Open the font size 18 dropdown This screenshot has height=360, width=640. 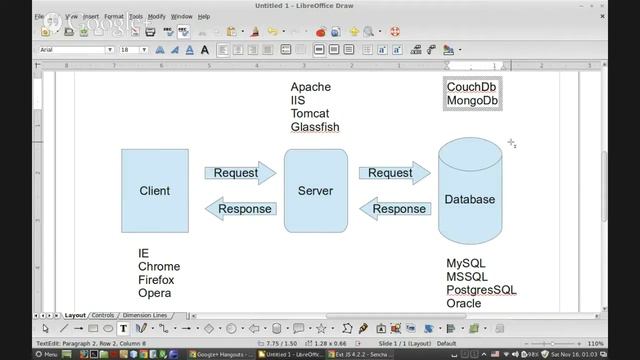144,50
